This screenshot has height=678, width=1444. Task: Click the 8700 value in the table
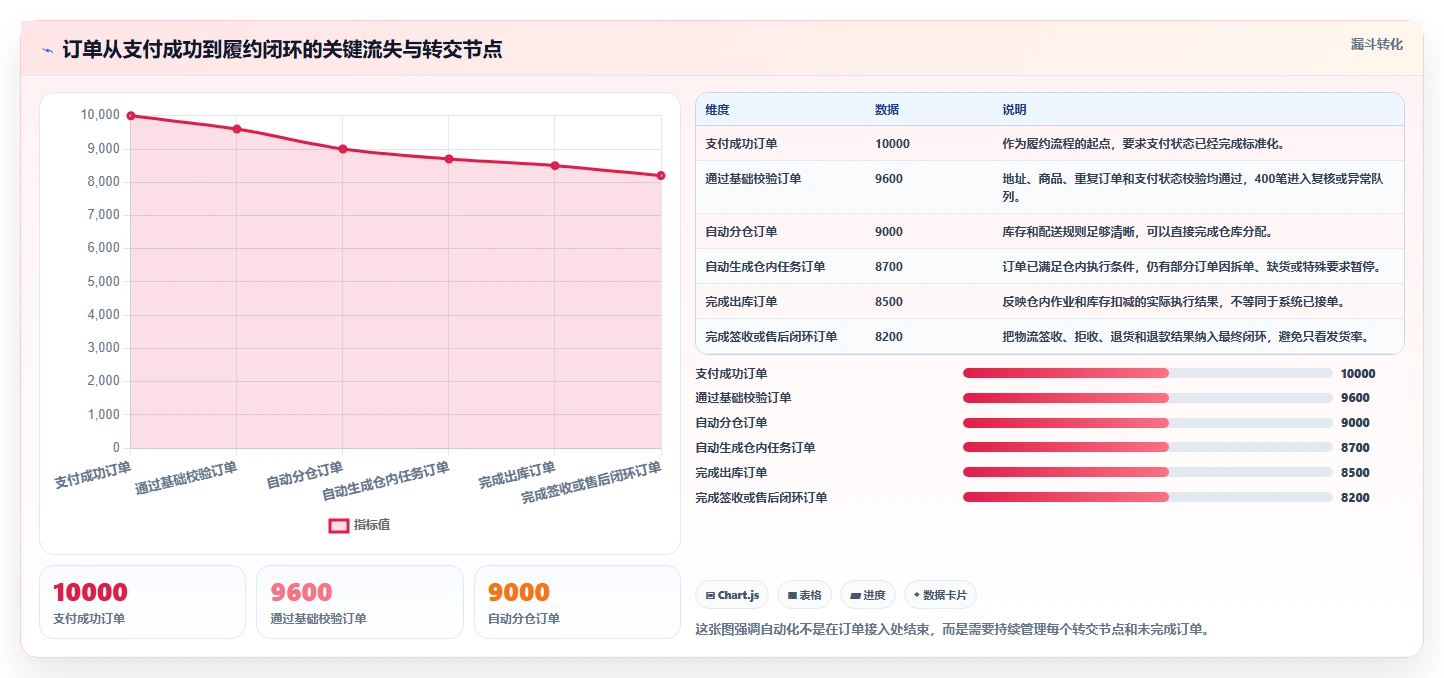click(889, 267)
